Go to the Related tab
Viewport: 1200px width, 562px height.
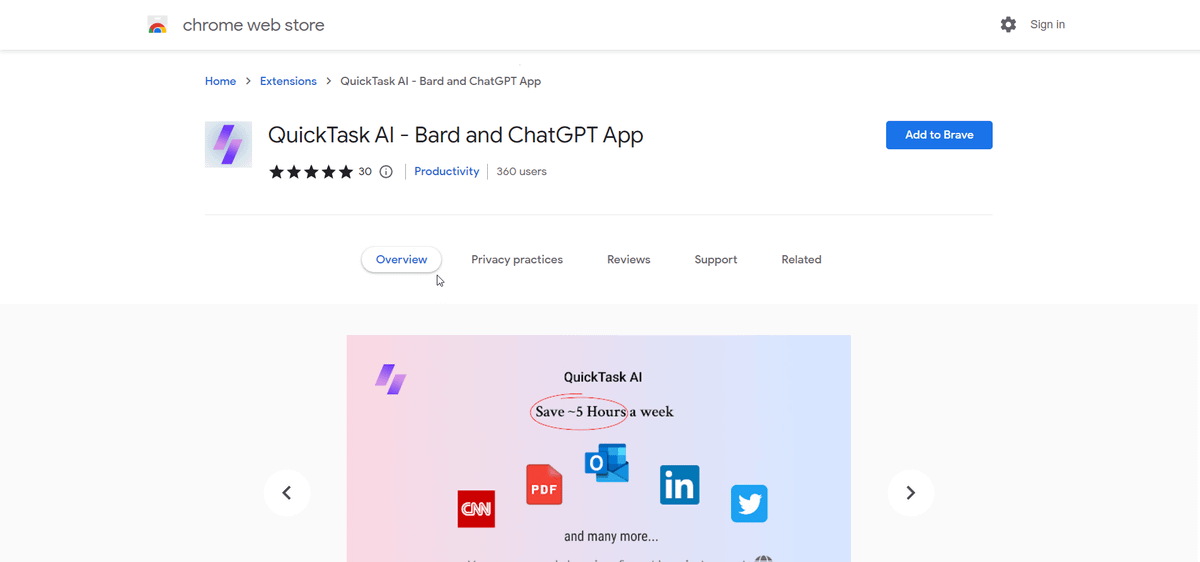801,260
